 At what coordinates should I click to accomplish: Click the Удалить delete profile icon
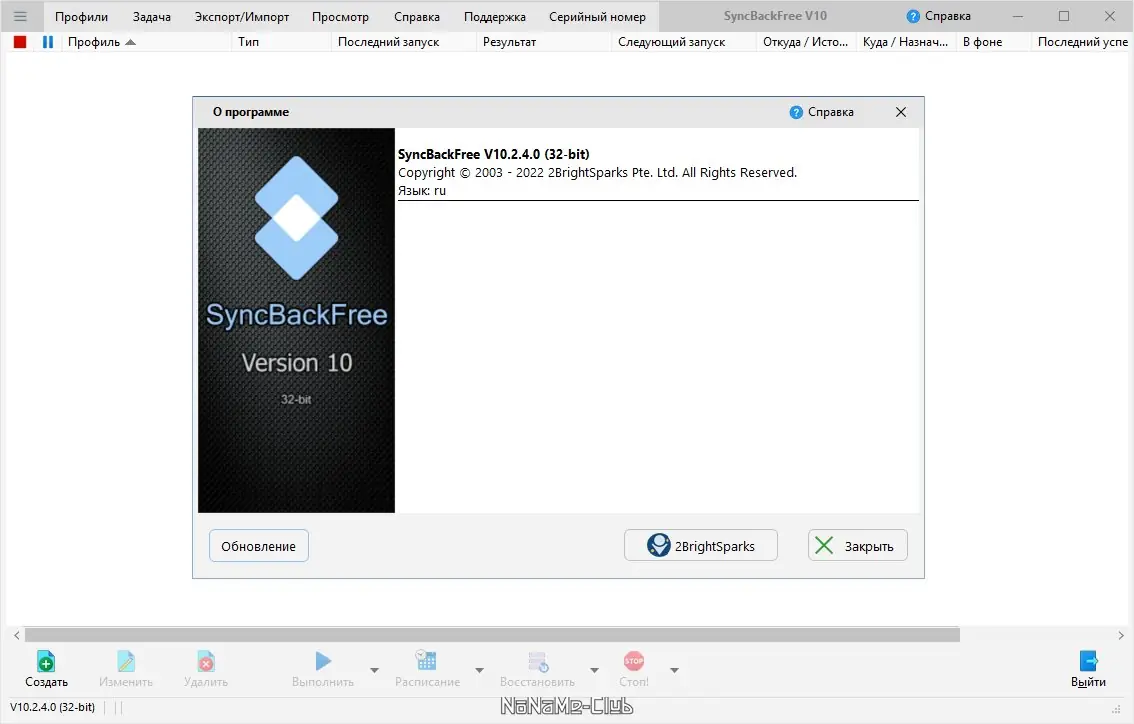205,661
